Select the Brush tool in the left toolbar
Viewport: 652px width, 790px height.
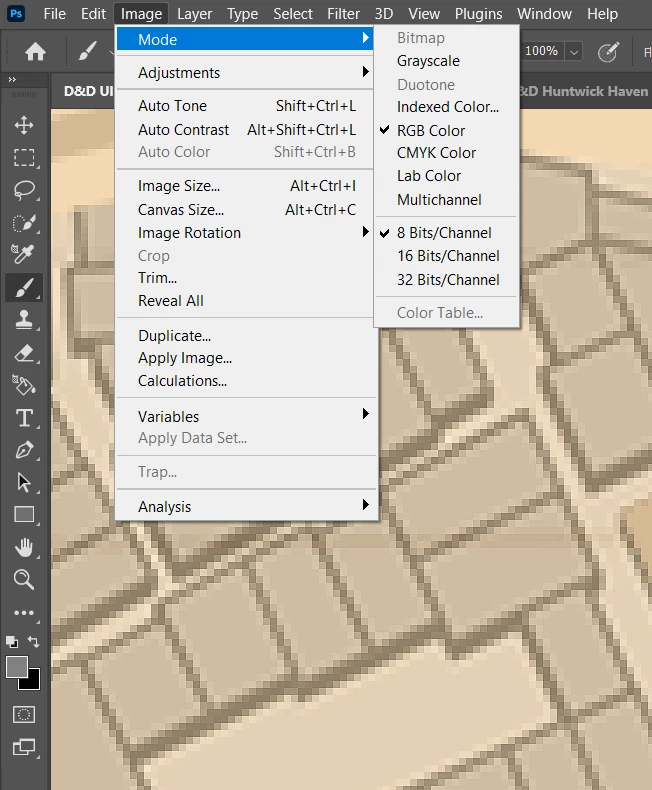[24, 288]
